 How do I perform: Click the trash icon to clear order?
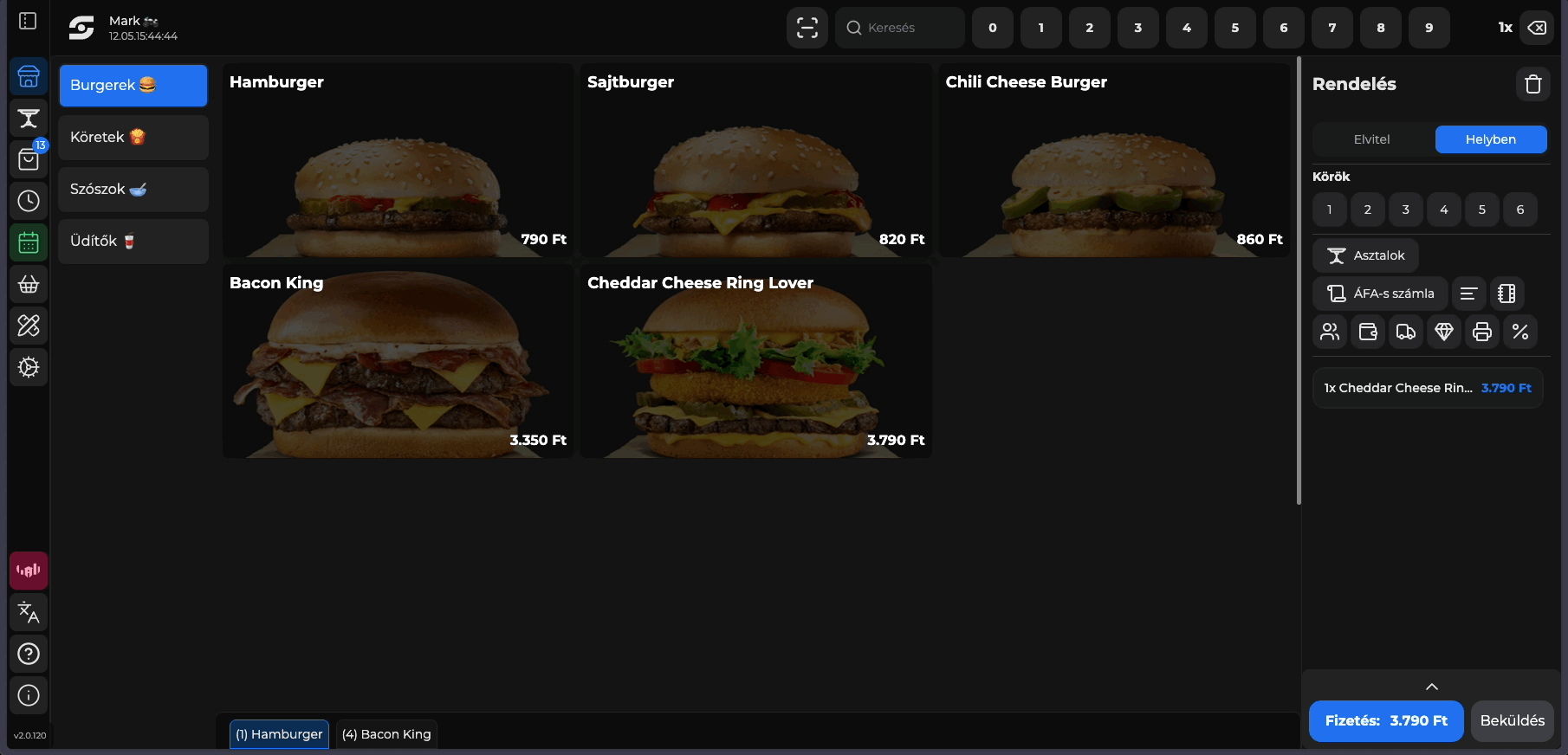click(1532, 84)
